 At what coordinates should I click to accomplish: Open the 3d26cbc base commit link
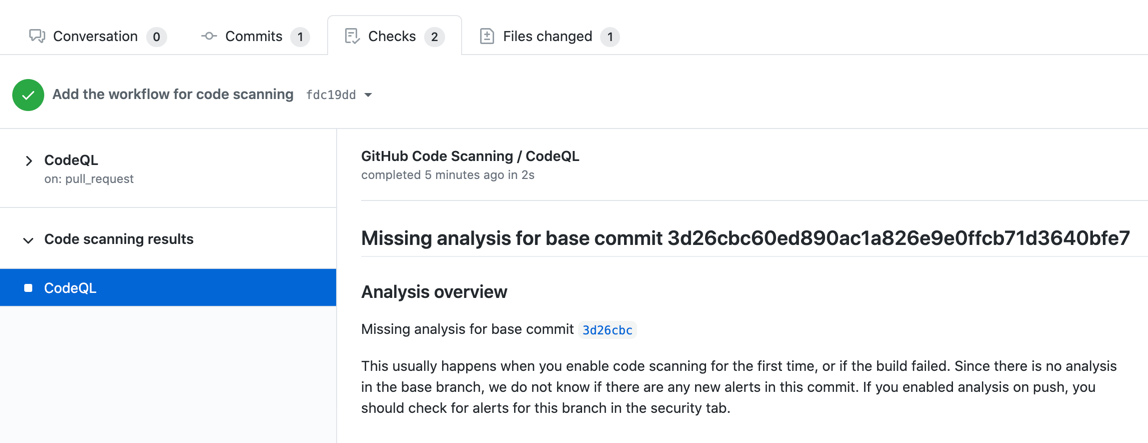click(x=607, y=330)
